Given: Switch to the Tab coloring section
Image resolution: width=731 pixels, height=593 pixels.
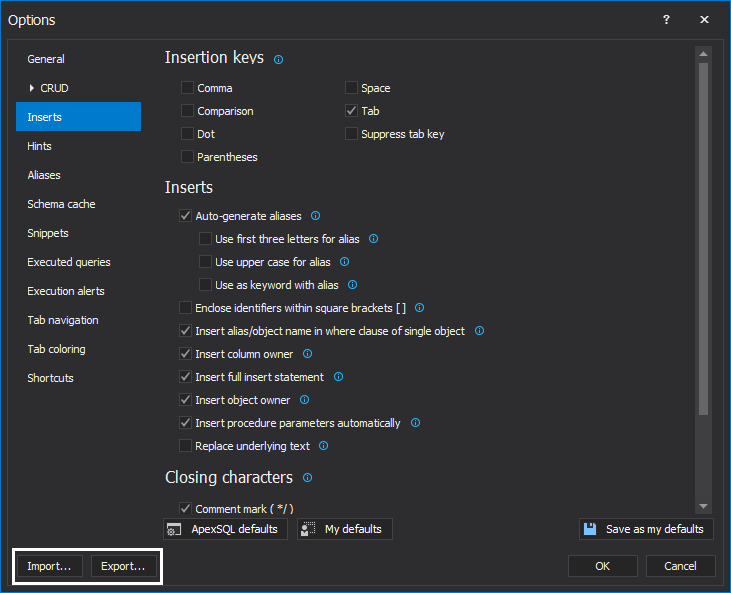Looking at the screenshot, I should [x=56, y=349].
